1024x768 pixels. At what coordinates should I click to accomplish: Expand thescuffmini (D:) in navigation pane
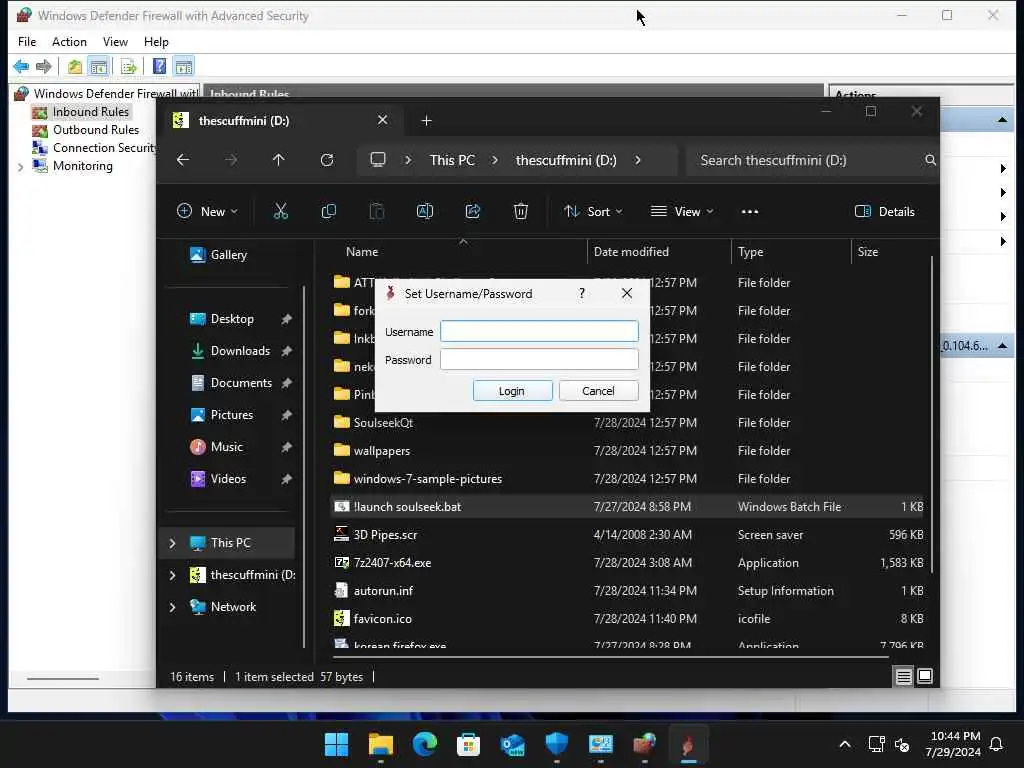click(172, 575)
